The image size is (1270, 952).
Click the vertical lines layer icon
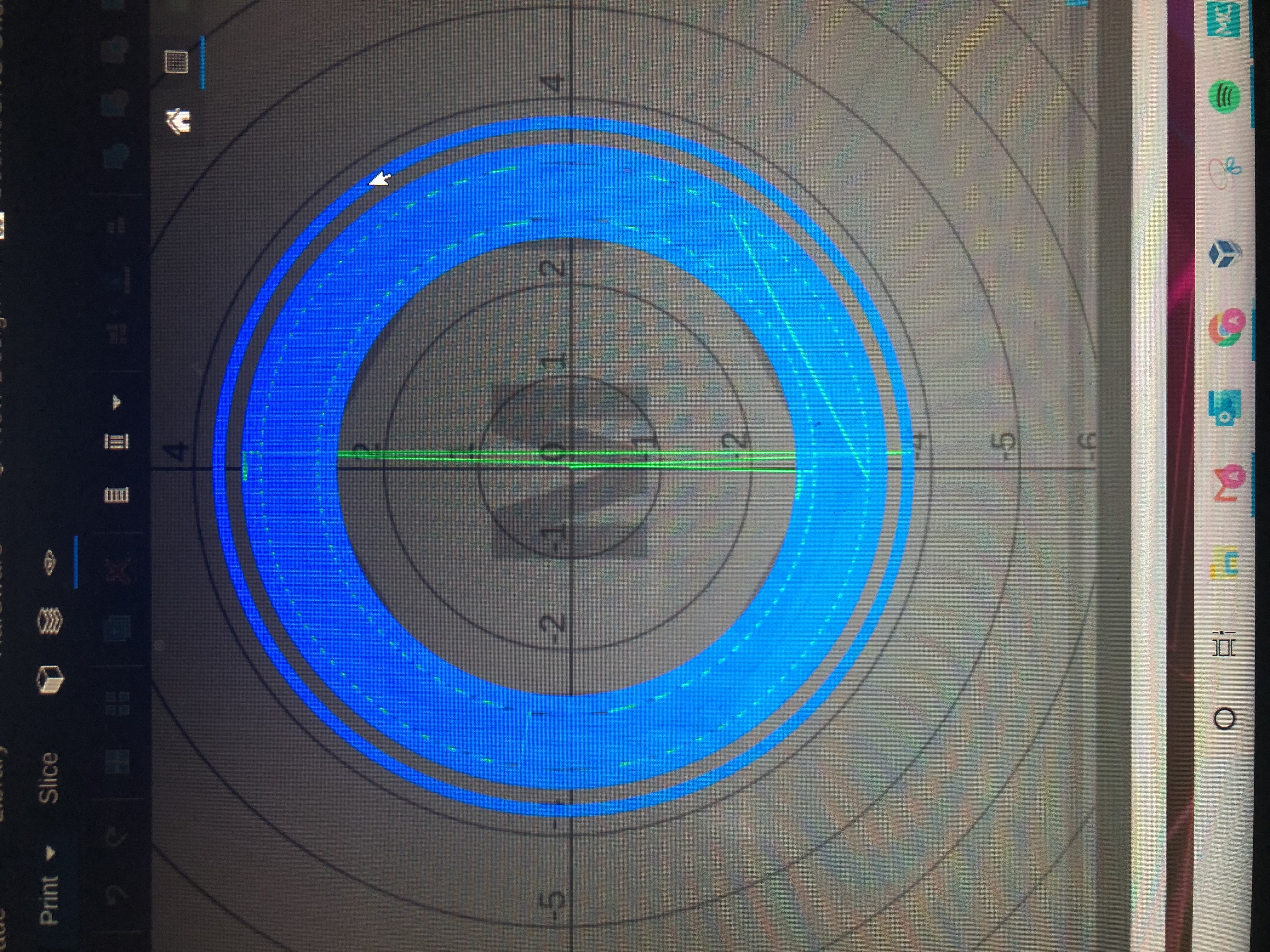pyautogui.click(x=117, y=495)
